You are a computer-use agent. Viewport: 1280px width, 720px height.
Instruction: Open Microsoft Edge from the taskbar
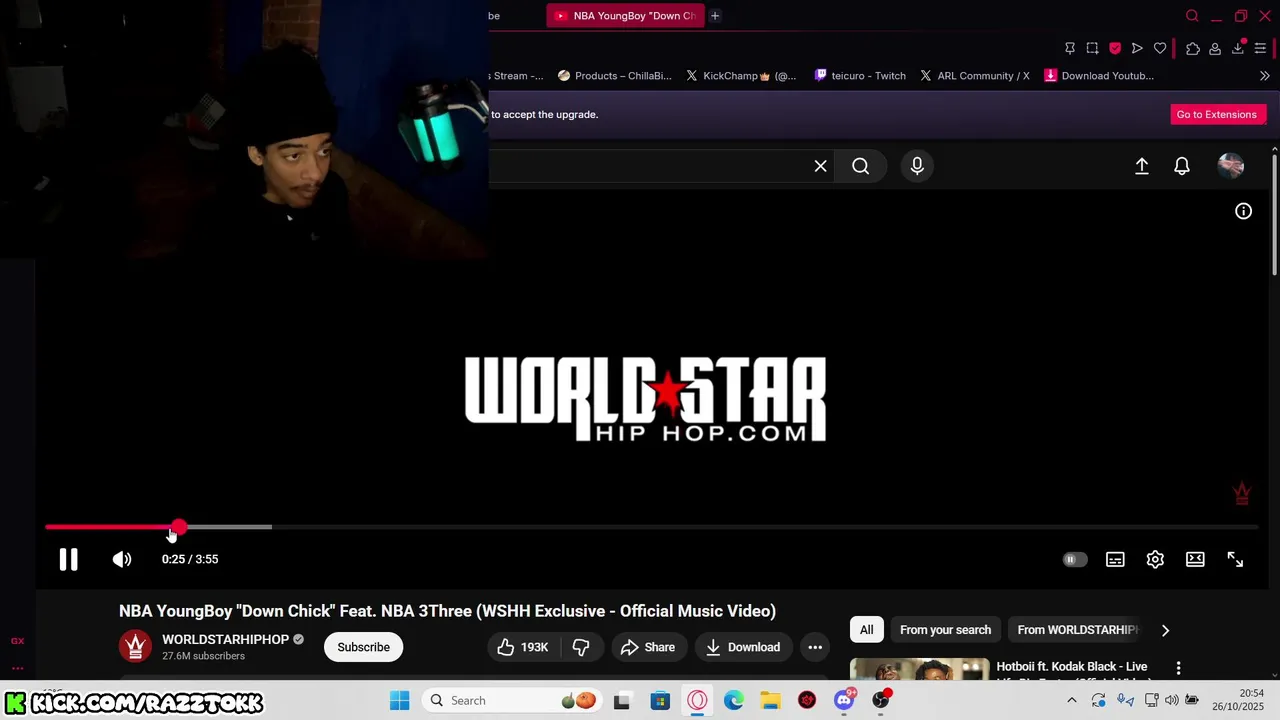point(734,700)
